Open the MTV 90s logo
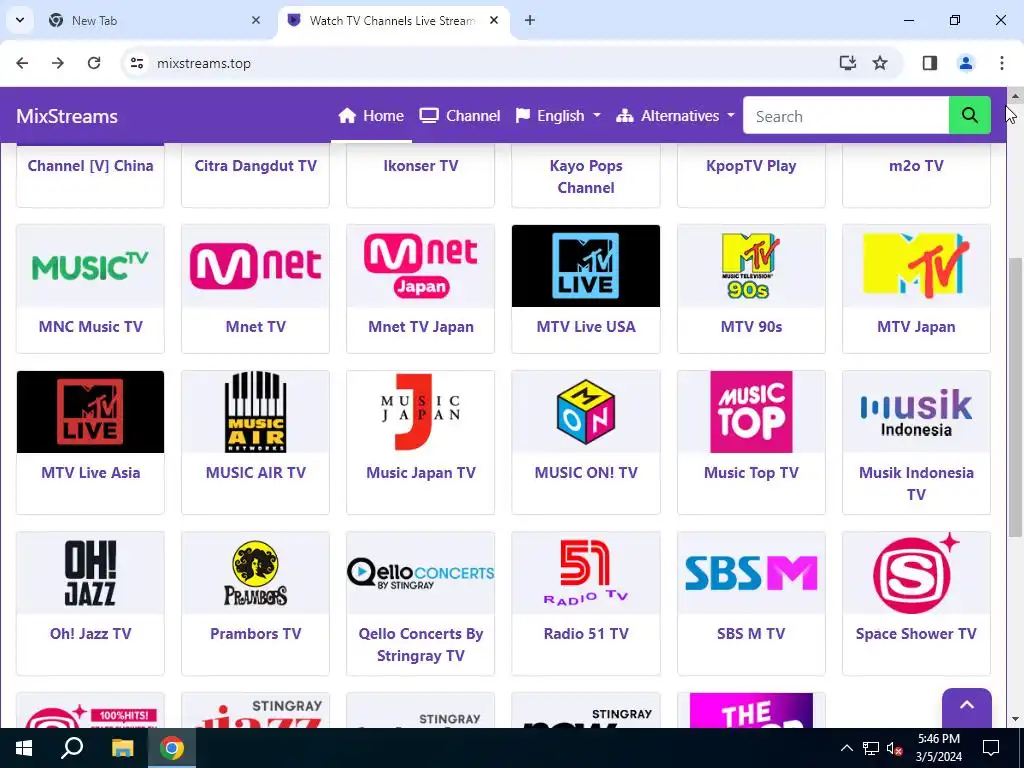Viewport: 1024px width, 768px height. click(751, 266)
